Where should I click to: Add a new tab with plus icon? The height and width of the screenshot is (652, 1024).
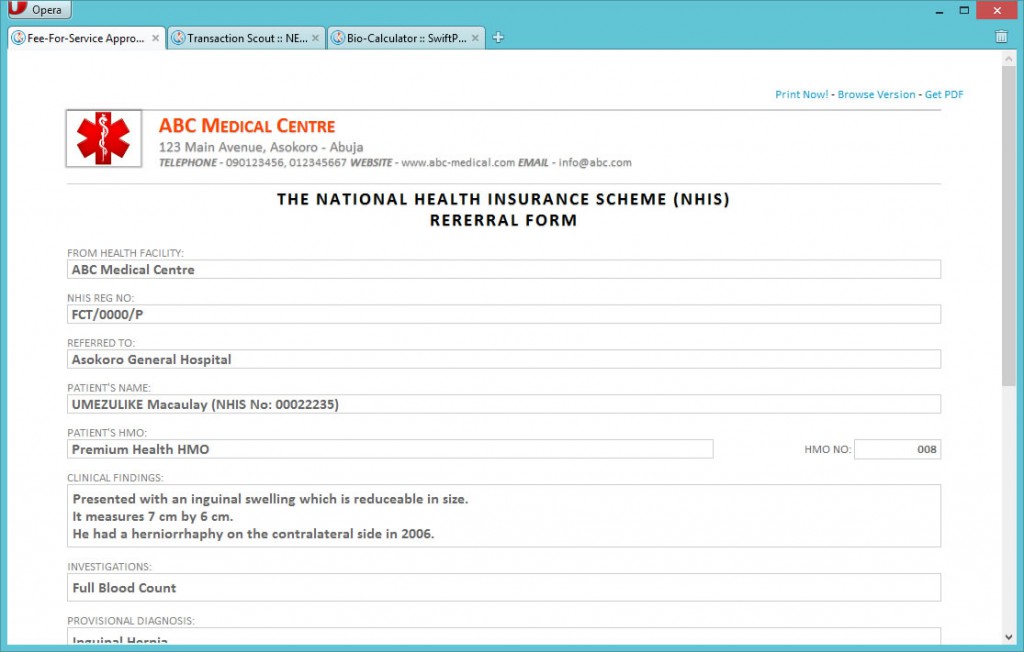[x=498, y=38]
